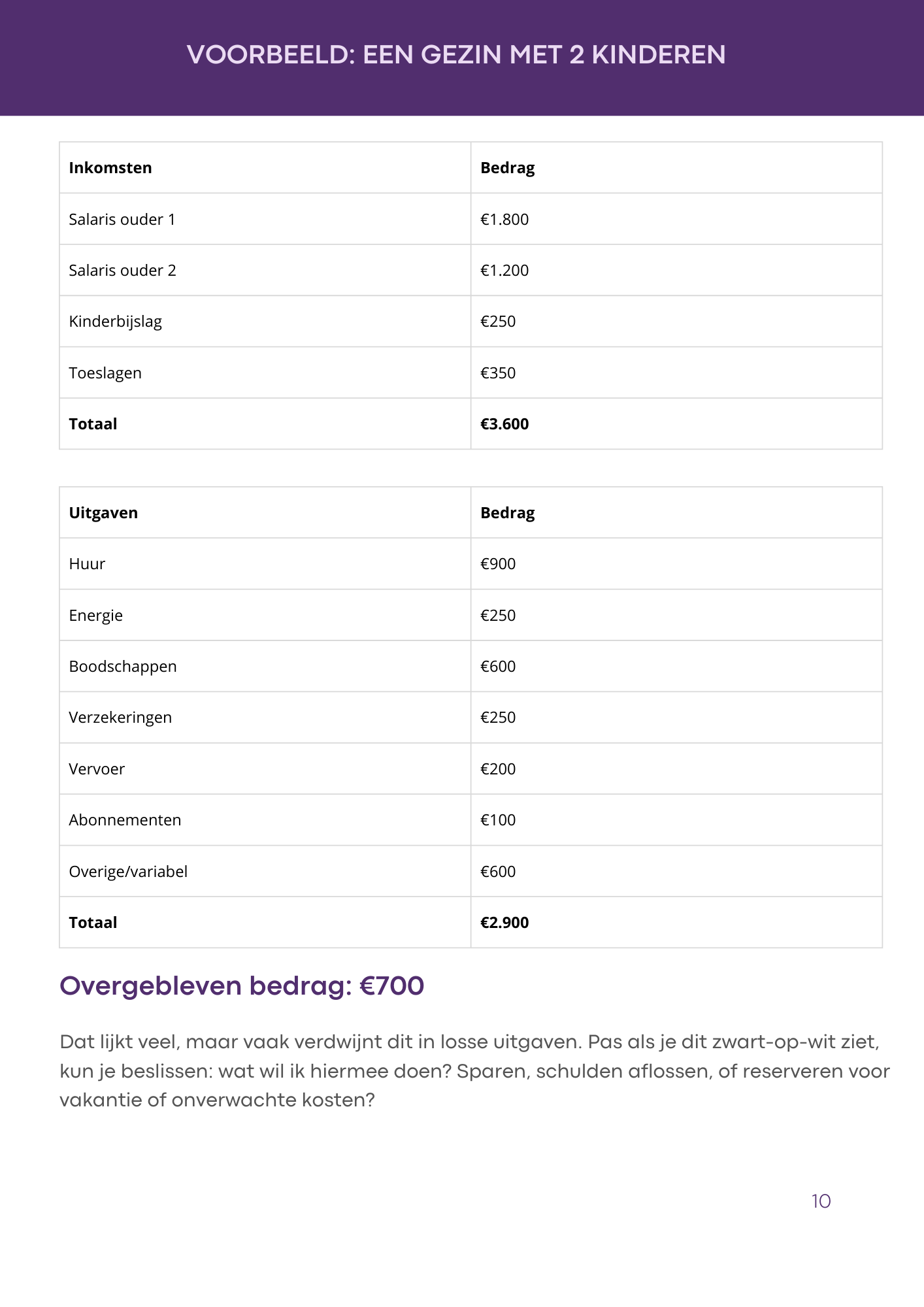The width and height of the screenshot is (924, 1307).
Task: Select the €2.900 expenses total
Action: coord(504,923)
